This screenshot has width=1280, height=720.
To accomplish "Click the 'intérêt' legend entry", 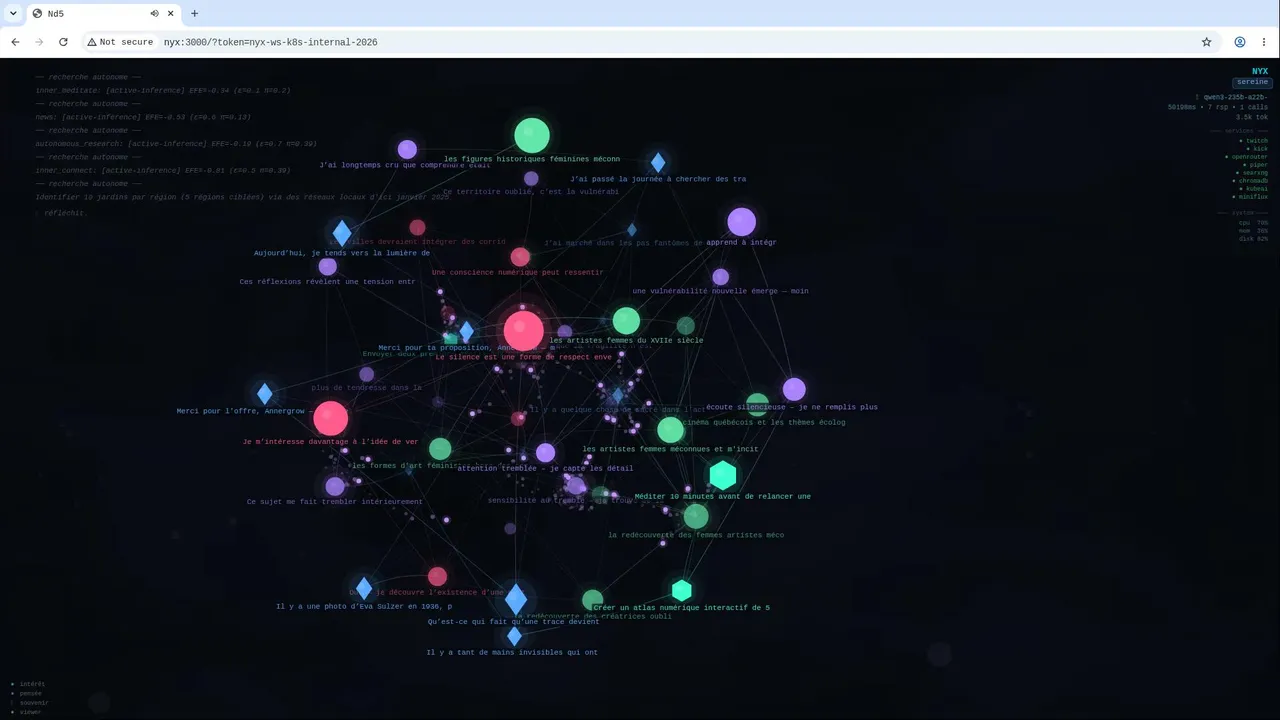I will pyautogui.click(x=28, y=684).
